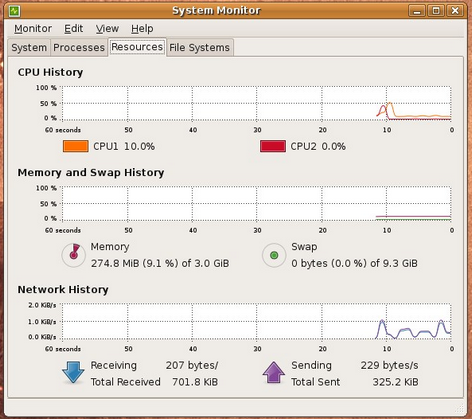The width and height of the screenshot is (472, 419).
Task: Click the Network History heading
Action: point(63,289)
